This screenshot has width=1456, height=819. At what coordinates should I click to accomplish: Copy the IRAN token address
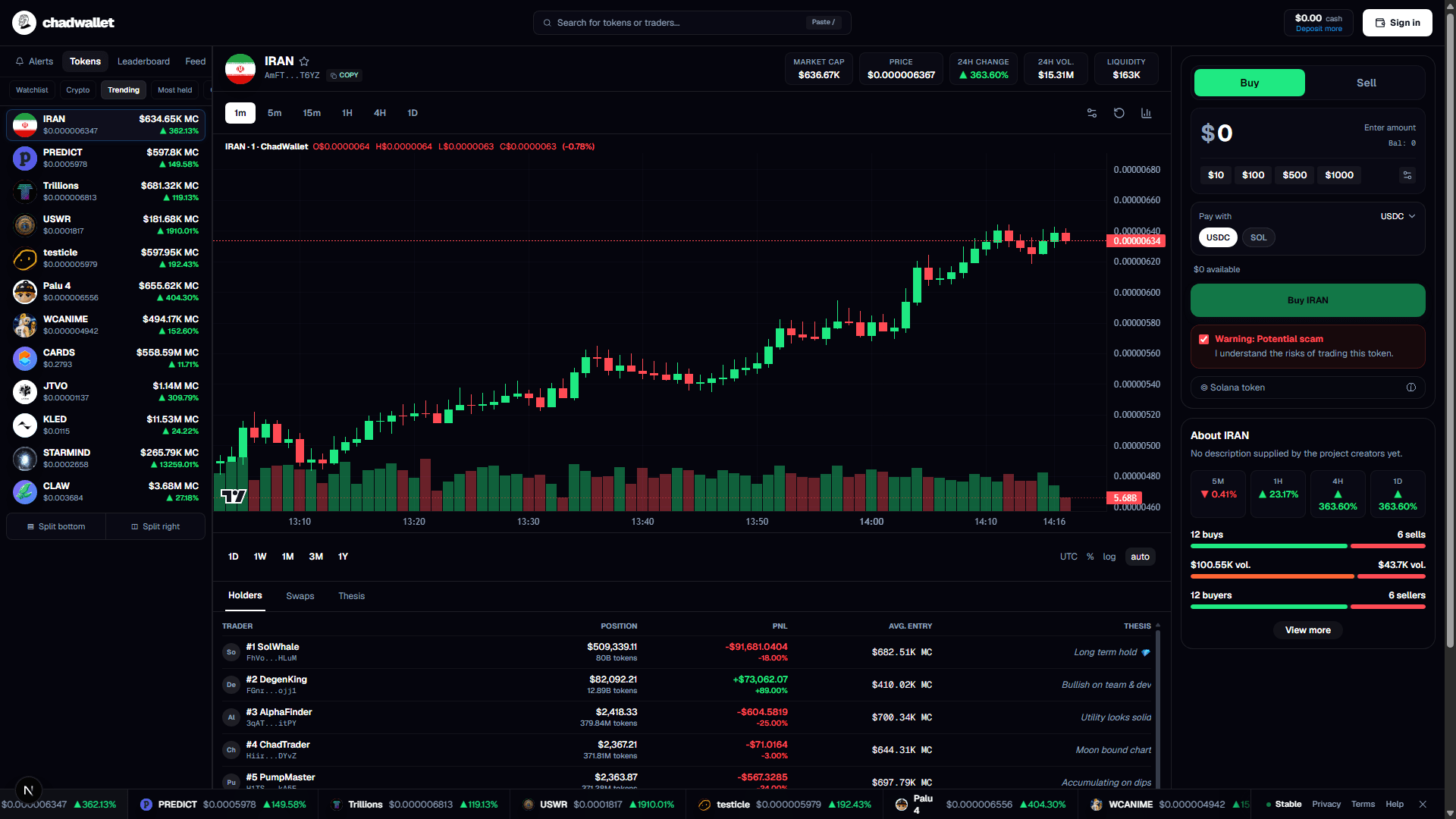pos(344,75)
